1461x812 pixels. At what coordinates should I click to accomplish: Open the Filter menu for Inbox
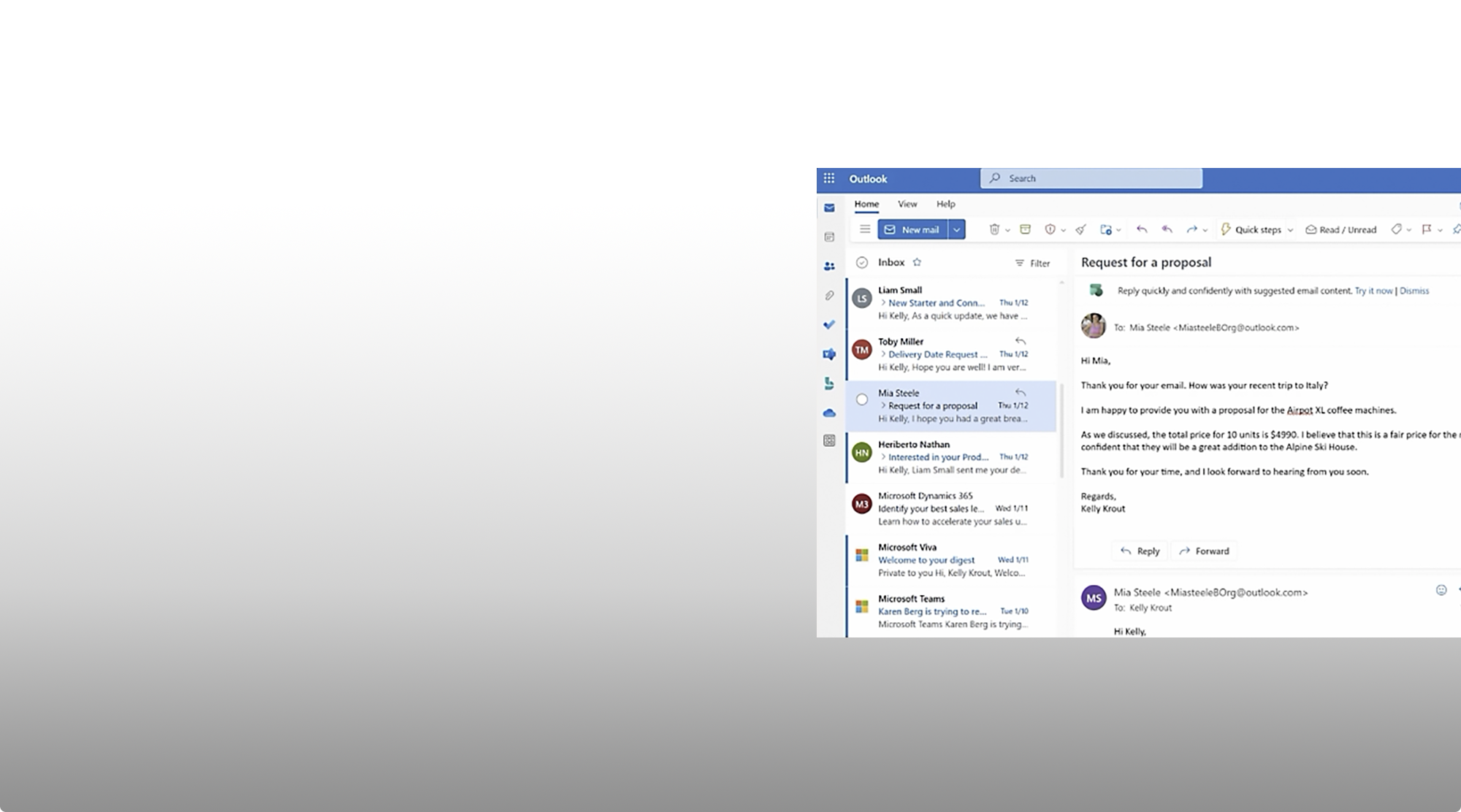[x=1032, y=263]
